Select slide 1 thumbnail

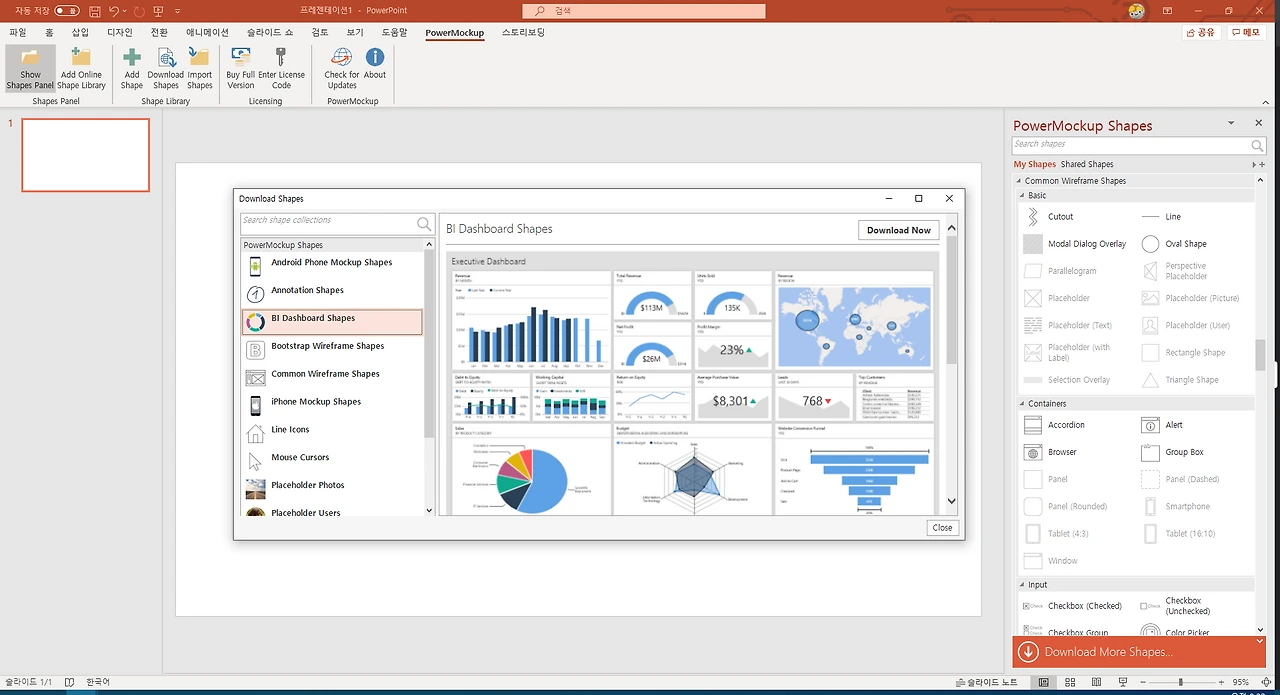tap(85, 155)
